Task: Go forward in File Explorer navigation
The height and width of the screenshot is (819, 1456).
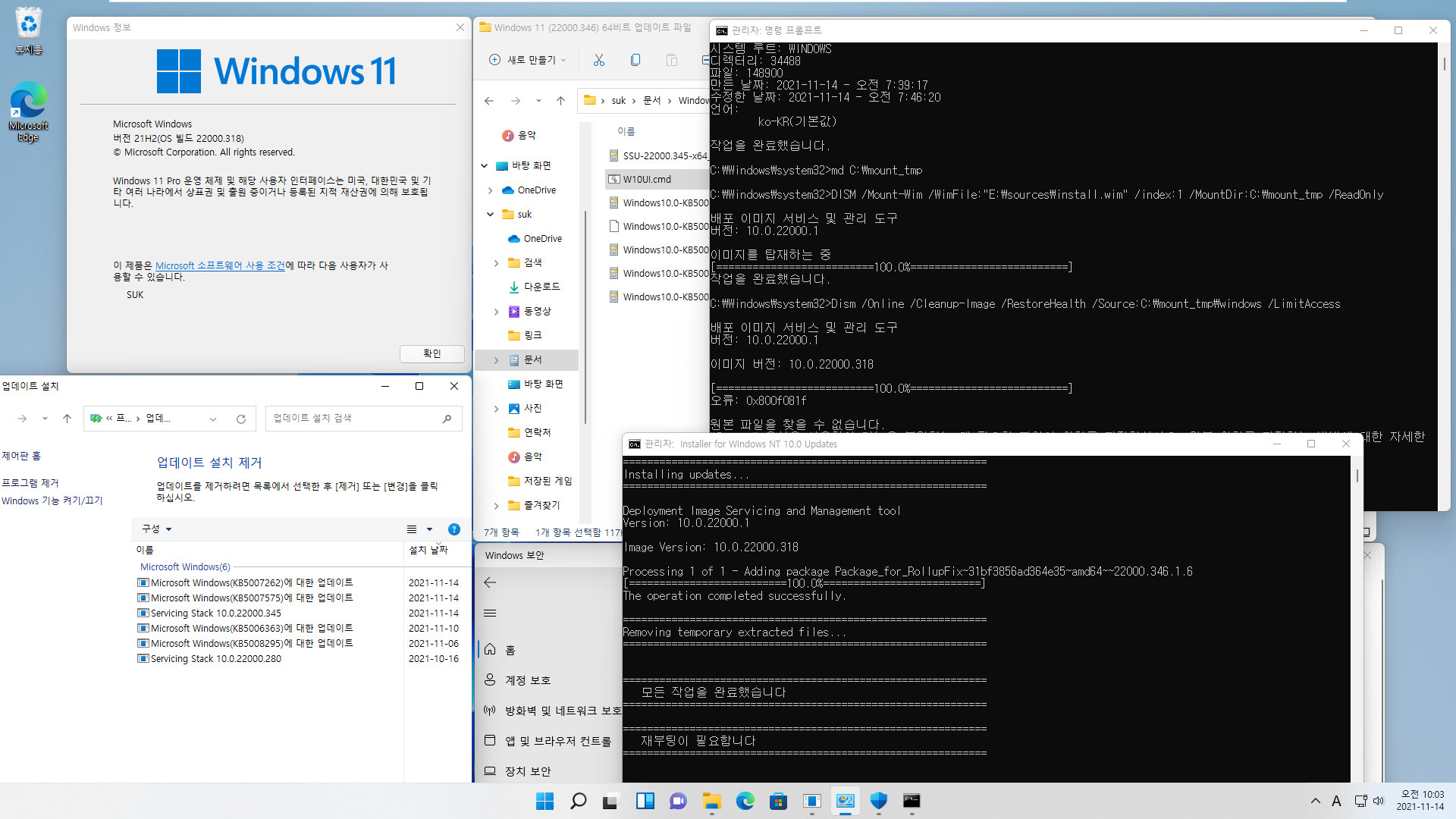Action: point(516,101)
